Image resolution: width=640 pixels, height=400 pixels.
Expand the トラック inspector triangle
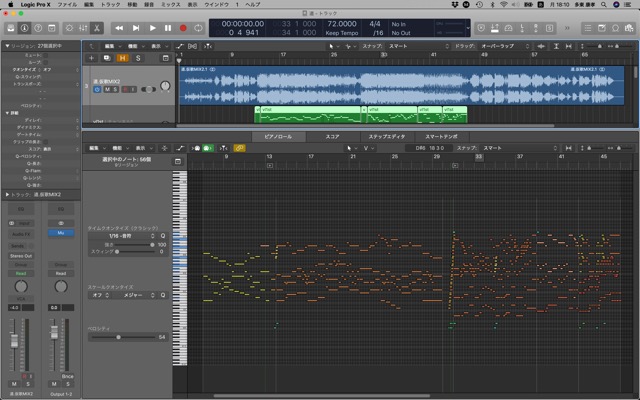pyautogui.click(x=7, y=195)
